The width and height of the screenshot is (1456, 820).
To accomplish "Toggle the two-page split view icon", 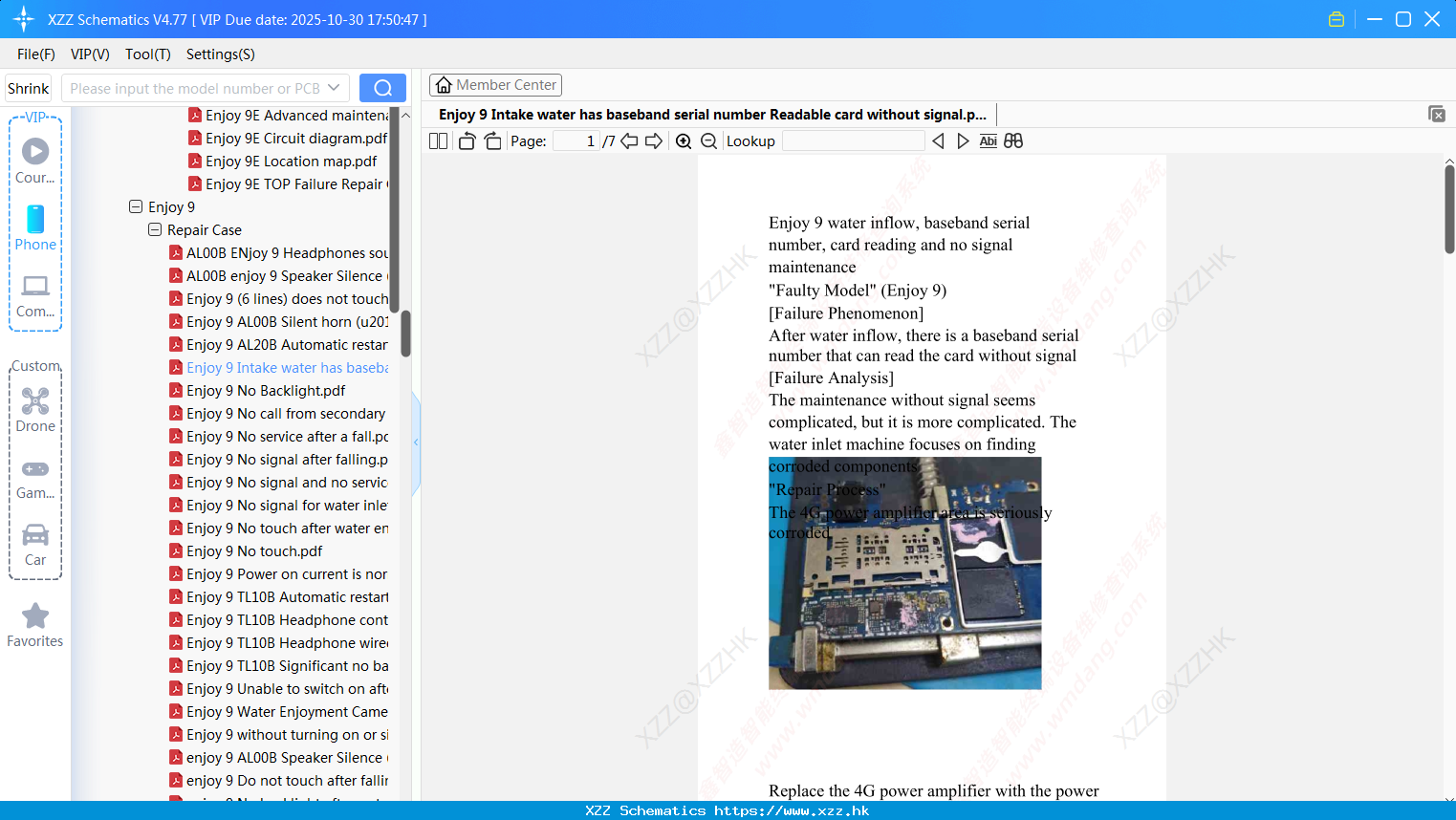I will coord(438,140).
